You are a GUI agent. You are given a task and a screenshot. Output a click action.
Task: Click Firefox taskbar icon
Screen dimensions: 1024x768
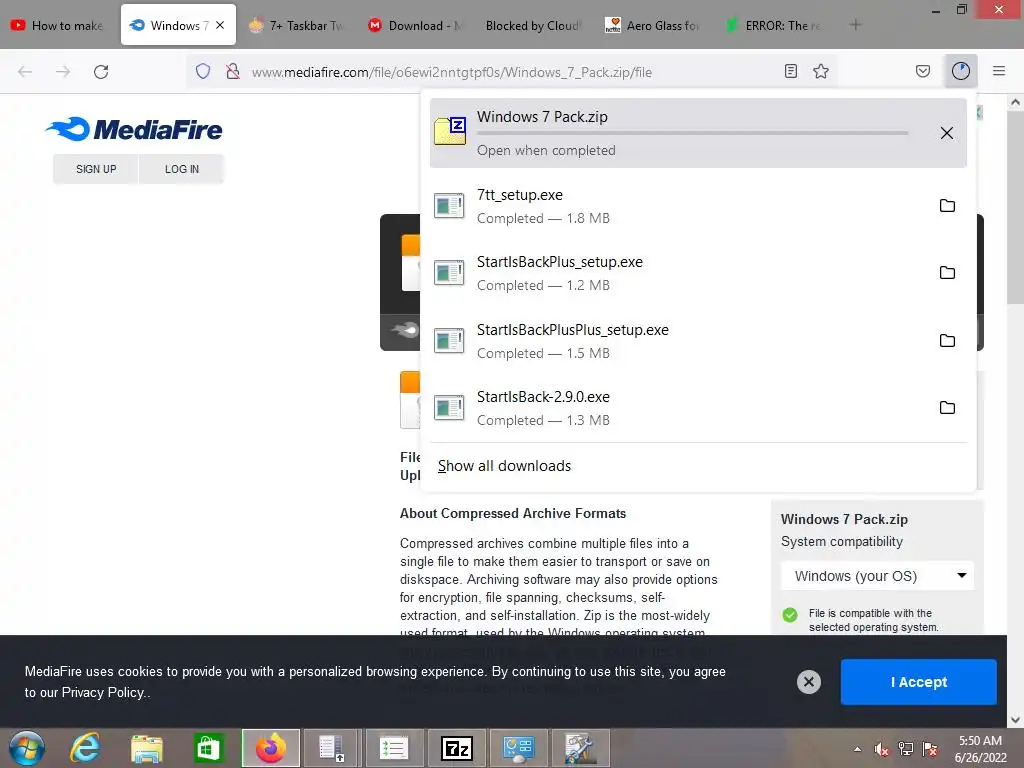click(271, 748)
